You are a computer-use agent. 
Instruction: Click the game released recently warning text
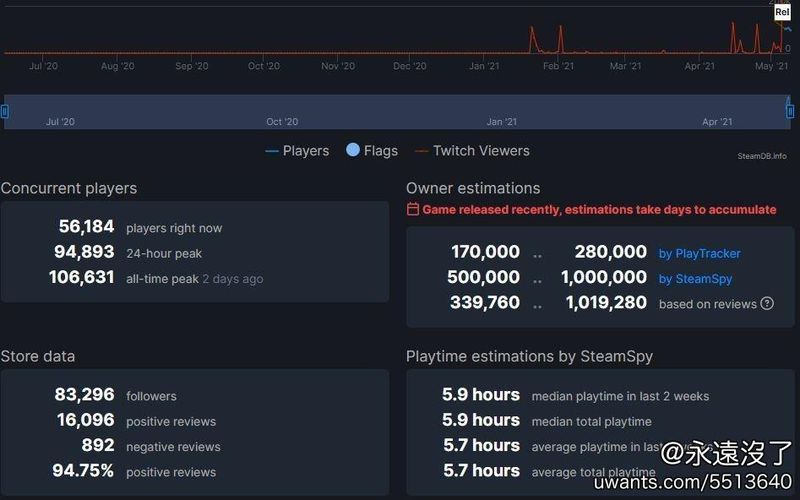(599, 210)
